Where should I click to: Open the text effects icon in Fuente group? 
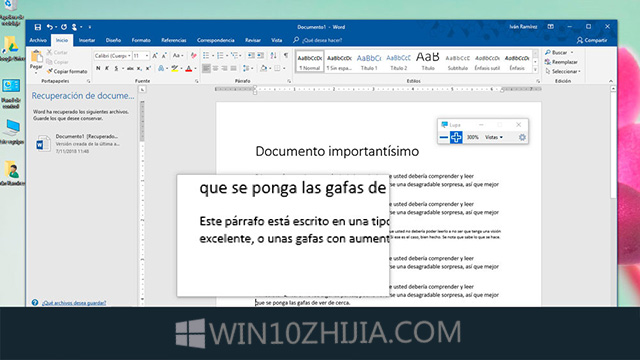[x=161, y=68]
